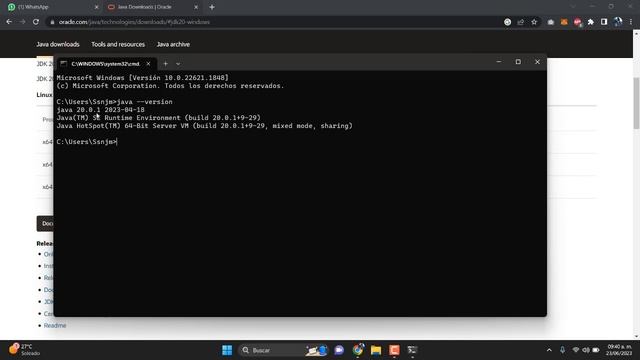
Task: Click 'java 20.0.1 2023-04-18' output line
Action: (x=100, y=110)
